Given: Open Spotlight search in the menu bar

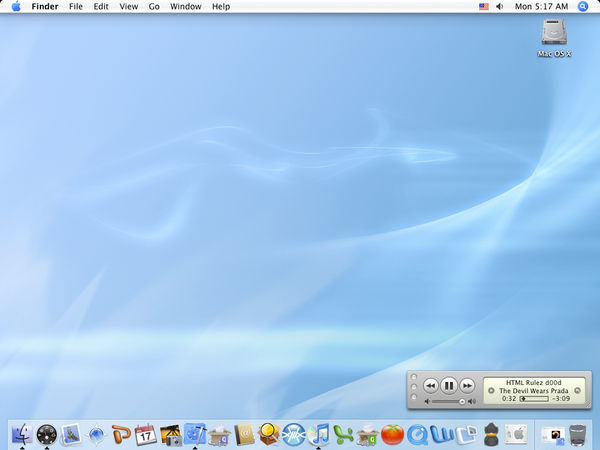Looking at the screenshot, I should (583, 7).
